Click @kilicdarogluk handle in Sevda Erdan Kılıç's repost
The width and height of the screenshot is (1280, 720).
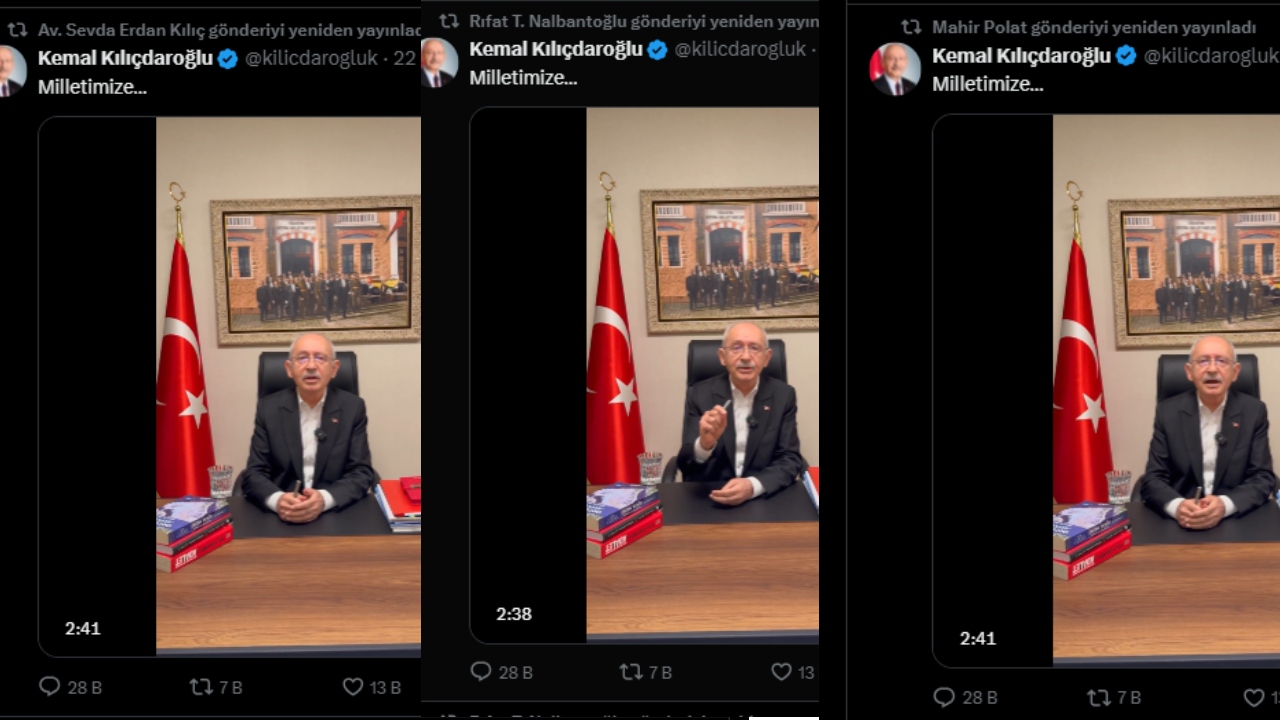click(x=311, y=59)
